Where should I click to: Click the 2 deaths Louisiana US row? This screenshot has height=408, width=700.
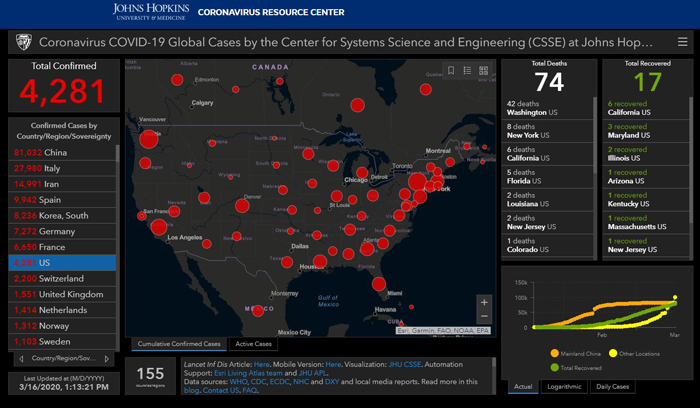click(x=547, y=200)
